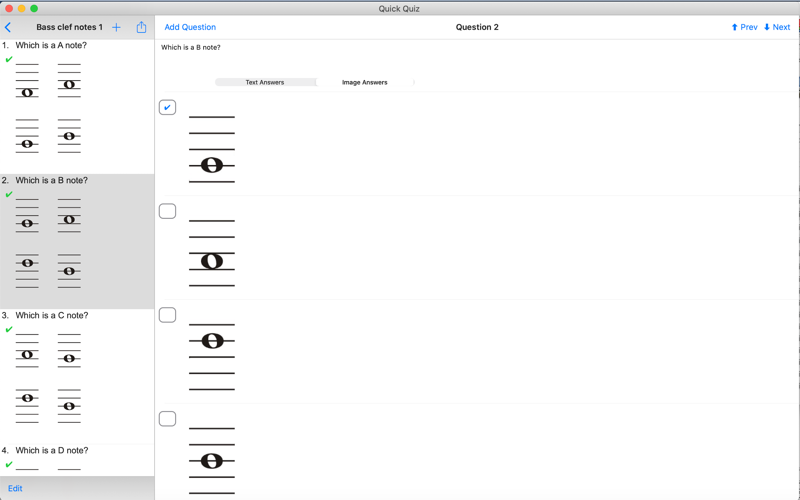Open the share icon in sidebar header

click(141, 27)
